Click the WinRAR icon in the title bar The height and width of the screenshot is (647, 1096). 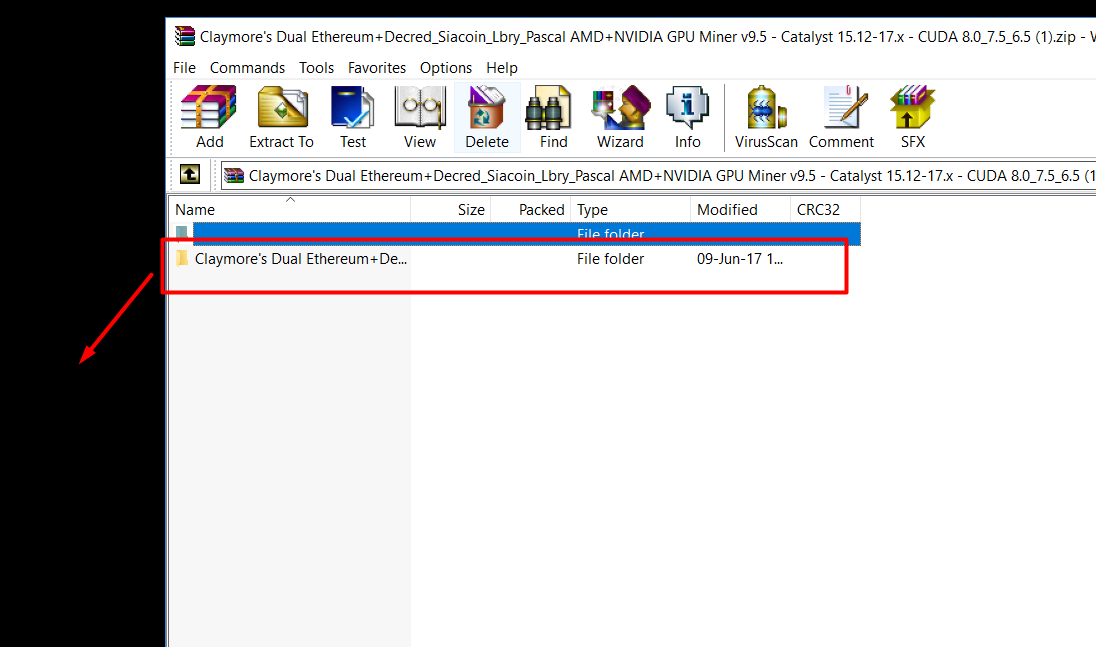185,36
